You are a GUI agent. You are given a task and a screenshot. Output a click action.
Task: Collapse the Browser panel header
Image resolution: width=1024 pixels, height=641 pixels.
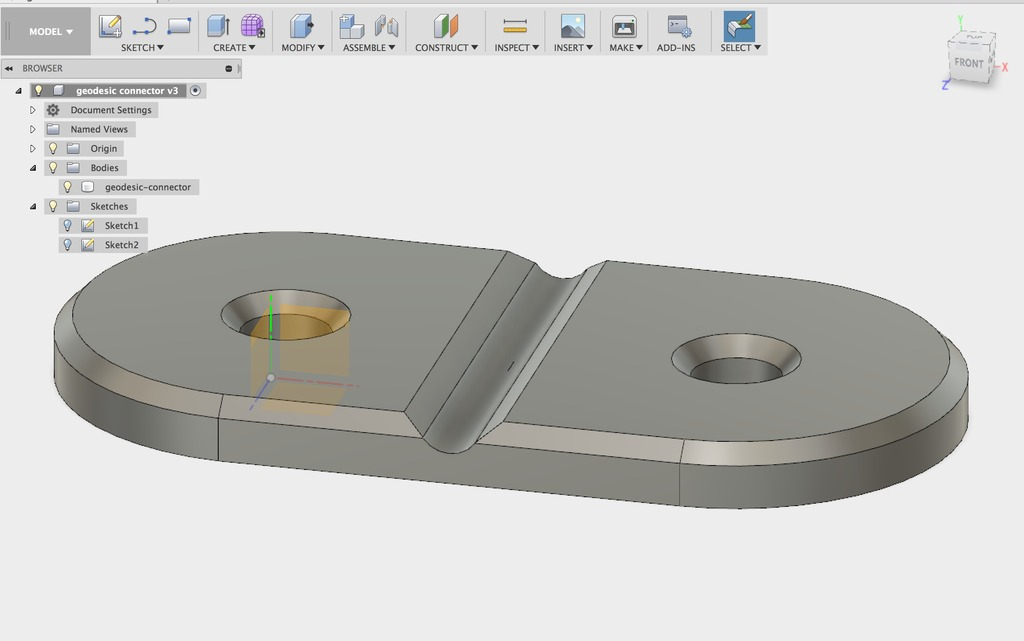coord(9,68)
